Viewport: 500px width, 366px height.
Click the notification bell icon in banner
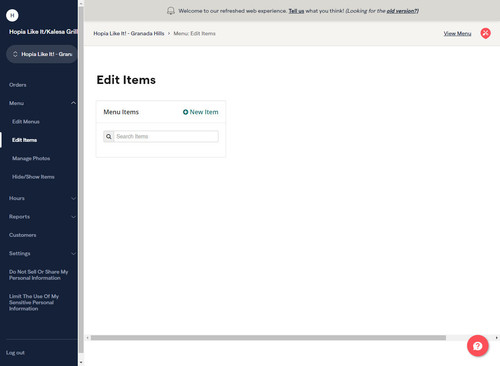point(171,11)
